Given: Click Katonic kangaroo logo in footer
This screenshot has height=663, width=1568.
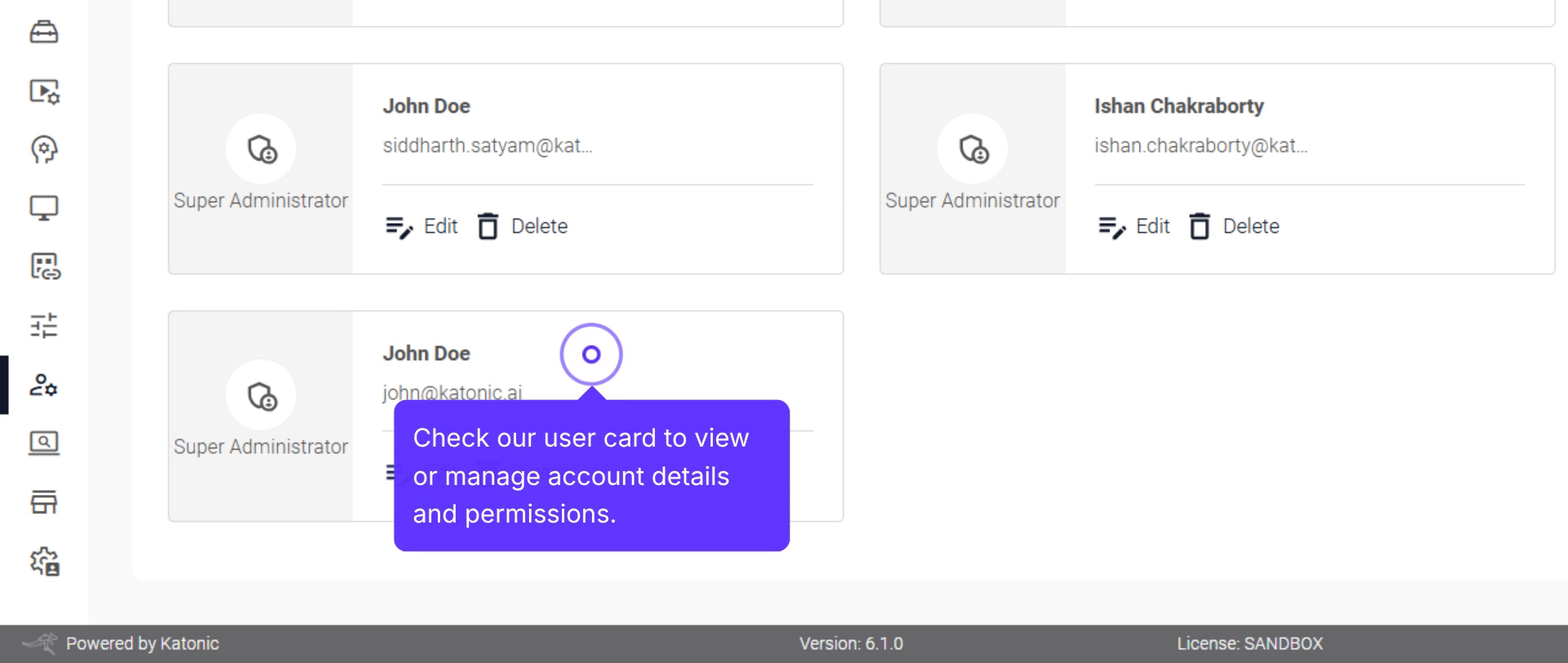Looking at the screenshot, I should [x=39, y=643].
